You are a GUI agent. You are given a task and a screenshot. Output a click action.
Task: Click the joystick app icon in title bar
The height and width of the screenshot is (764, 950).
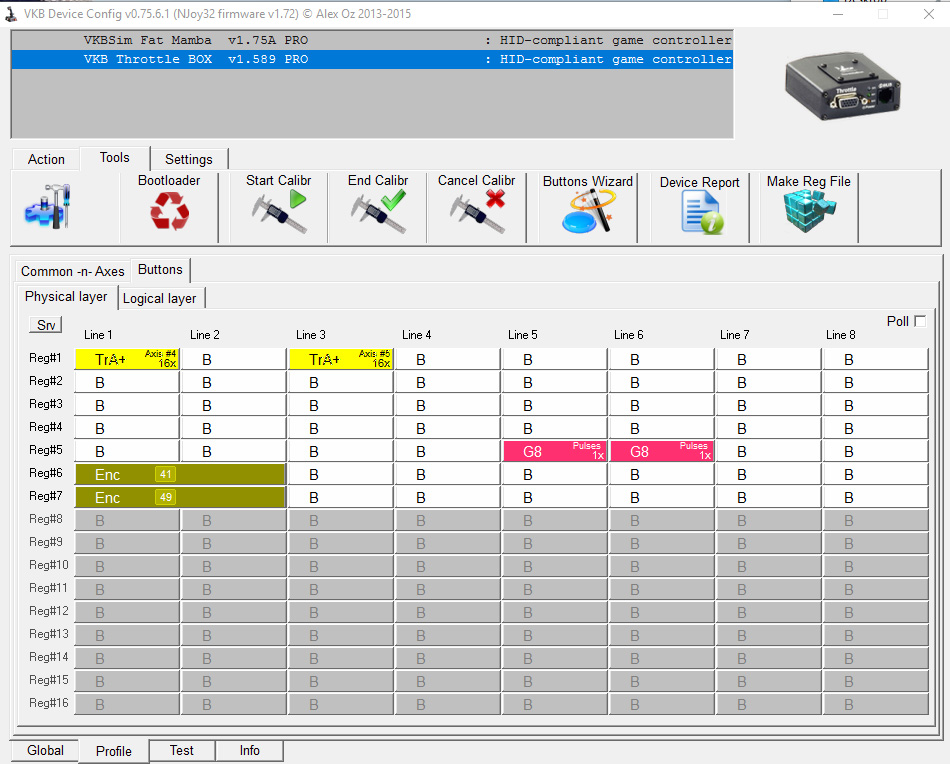point(11,14)
